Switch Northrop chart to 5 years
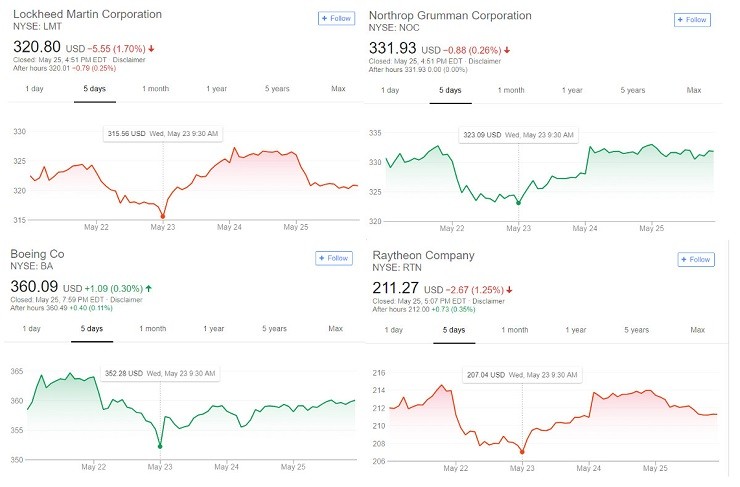The image size is (740, 487). tap(633, 90)
